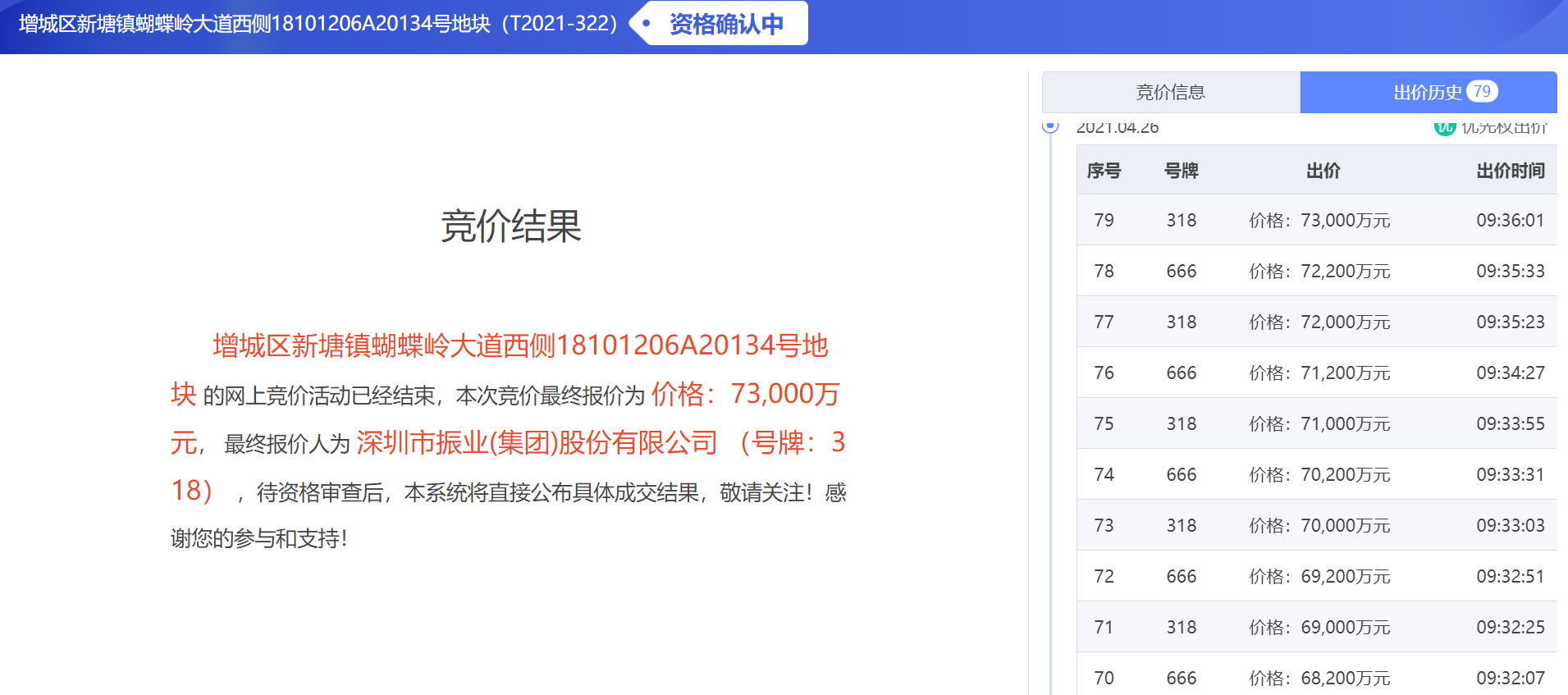Click the 出价时间 column header
Image resolution: width=1568 pixels, height=695 pixels.
click(1510, 171)
